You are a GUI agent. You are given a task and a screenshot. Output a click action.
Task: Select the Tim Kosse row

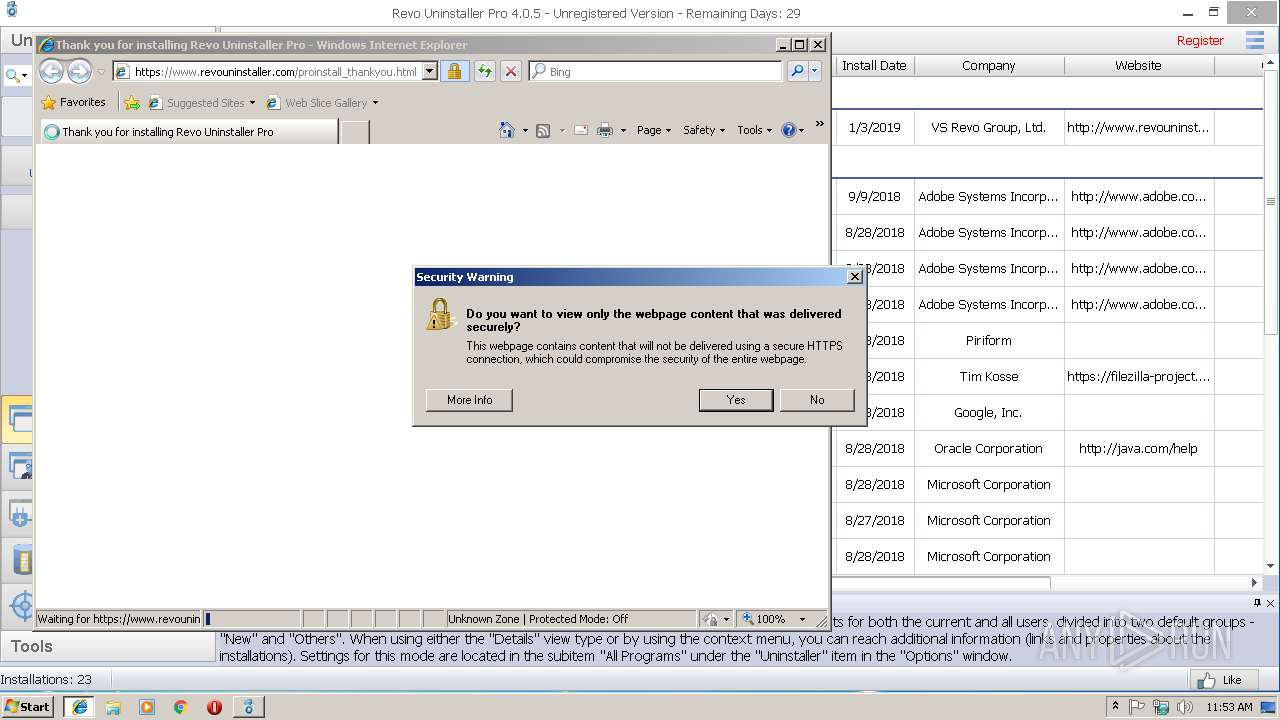(x=989, y=376)
